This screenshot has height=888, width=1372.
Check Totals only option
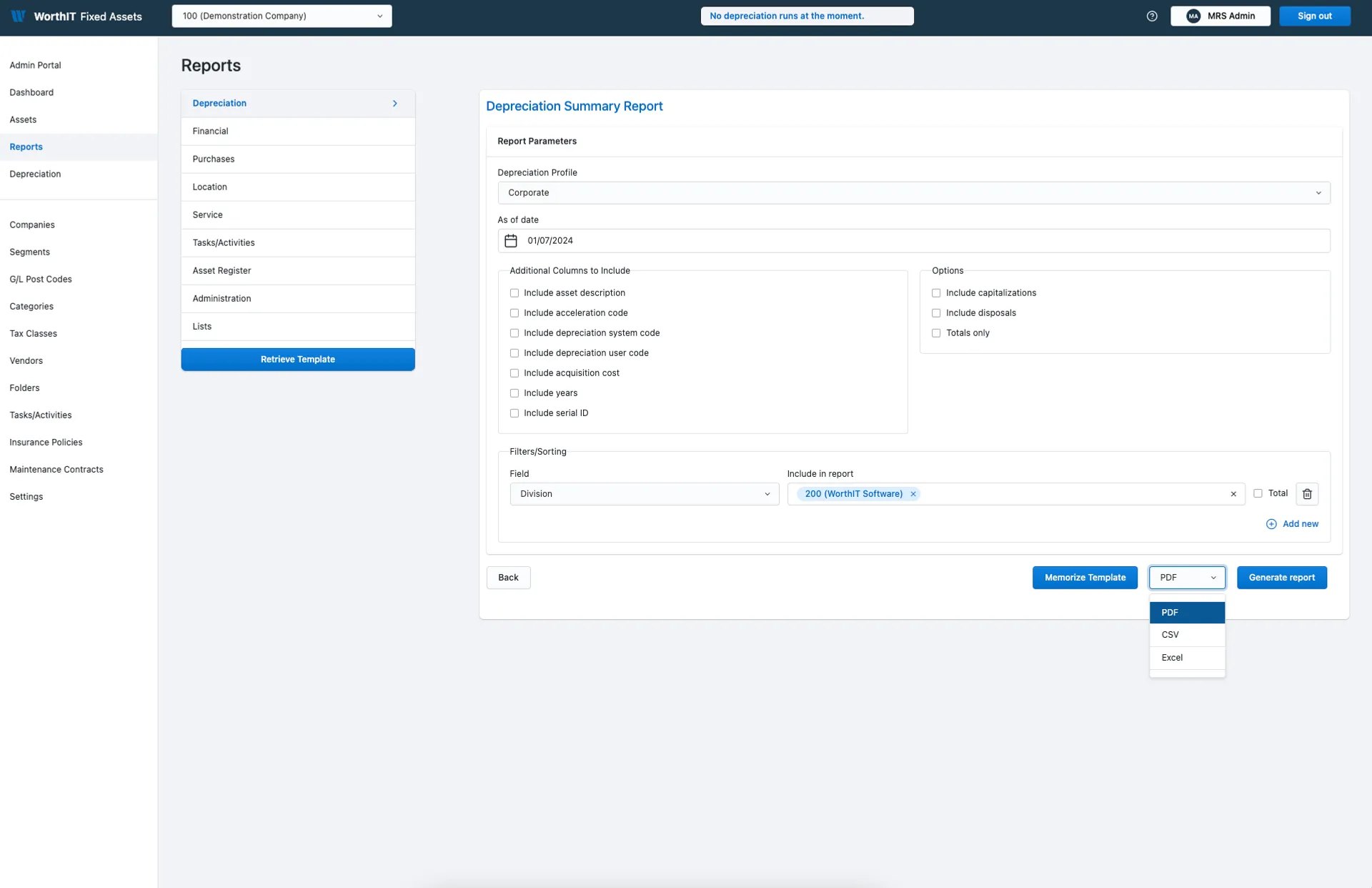[936, 332]
